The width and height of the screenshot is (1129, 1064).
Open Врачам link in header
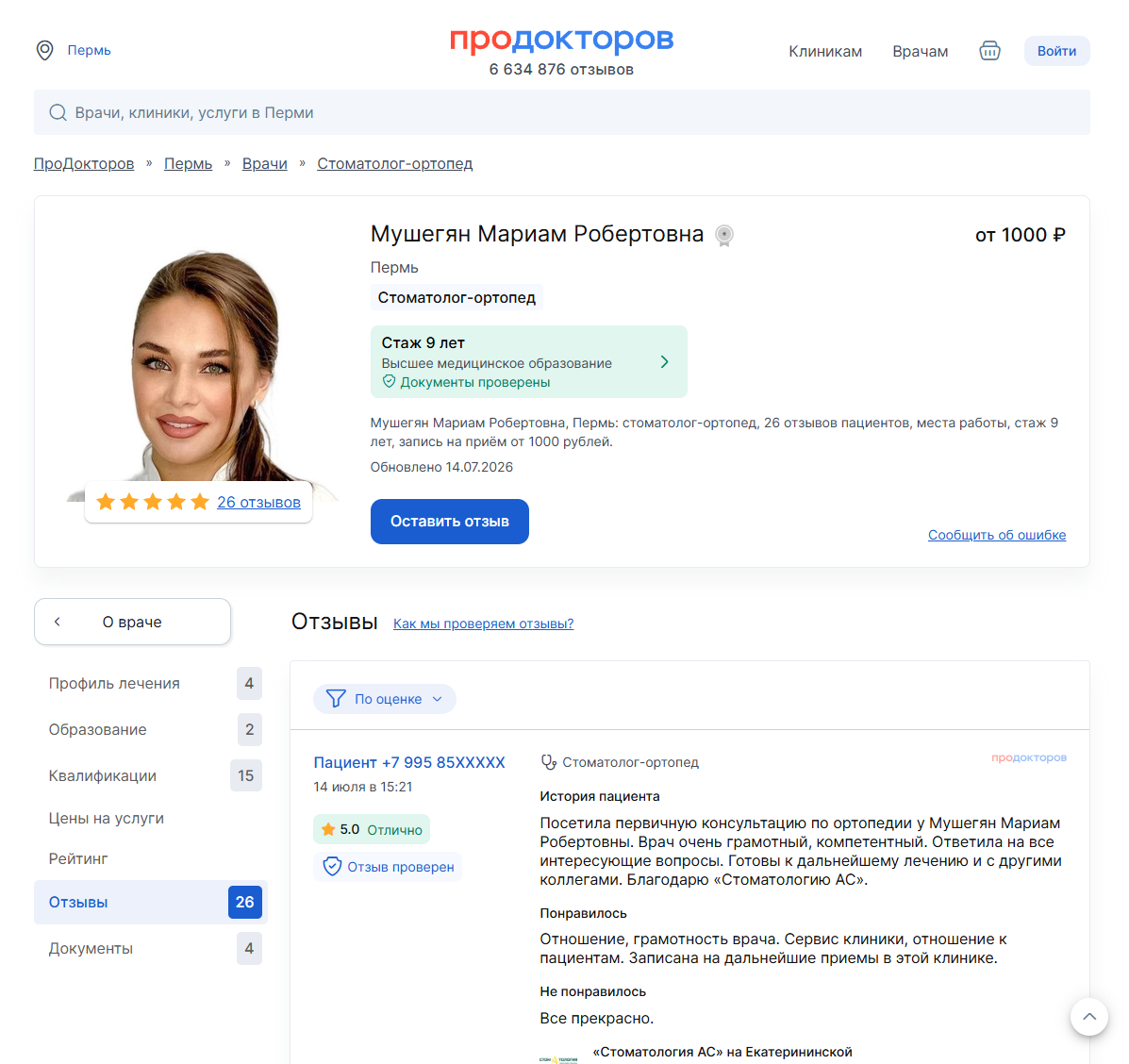(921, 52)
